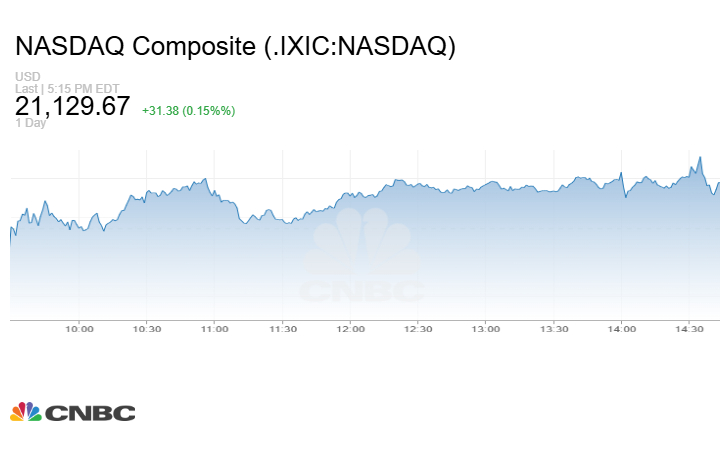Click the 11:30 time axis marker
This screenshot has width=720, height=450.
pos(283,329)
